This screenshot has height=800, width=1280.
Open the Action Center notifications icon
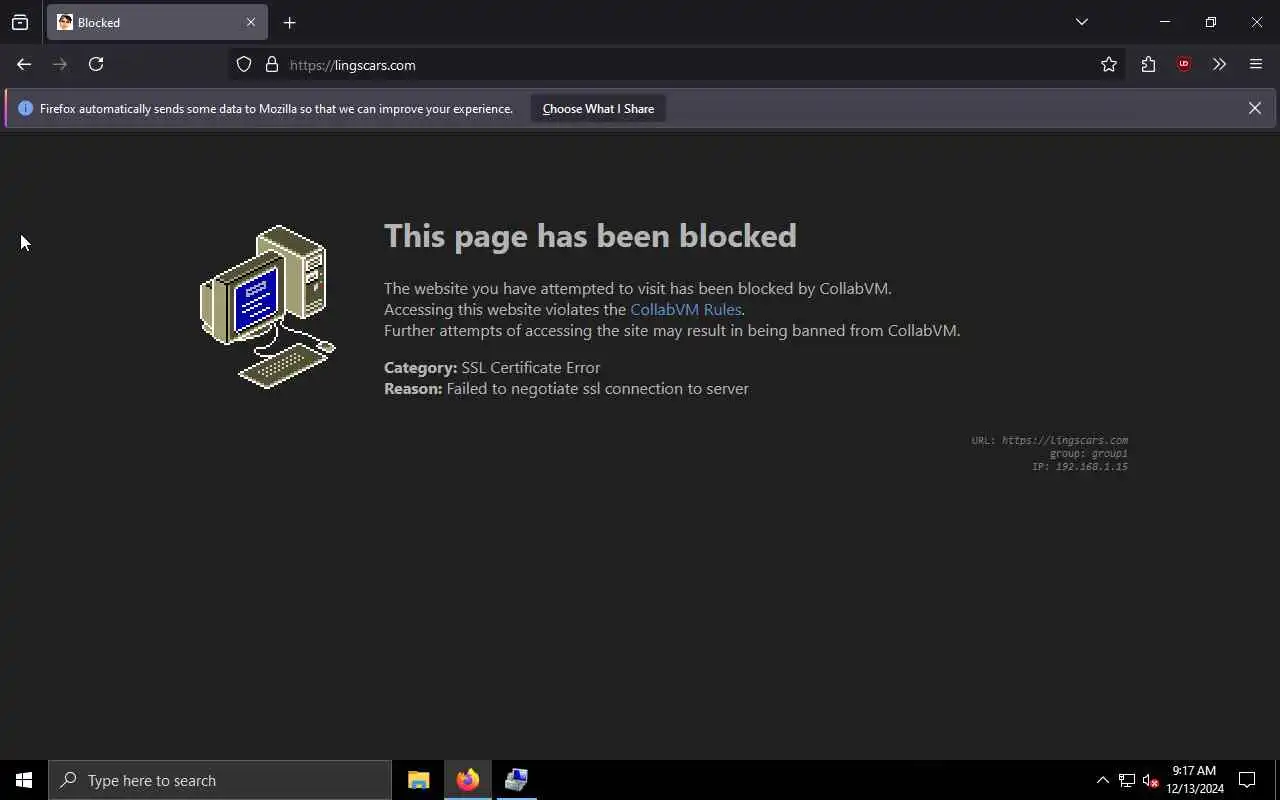tap(1247, 780)
